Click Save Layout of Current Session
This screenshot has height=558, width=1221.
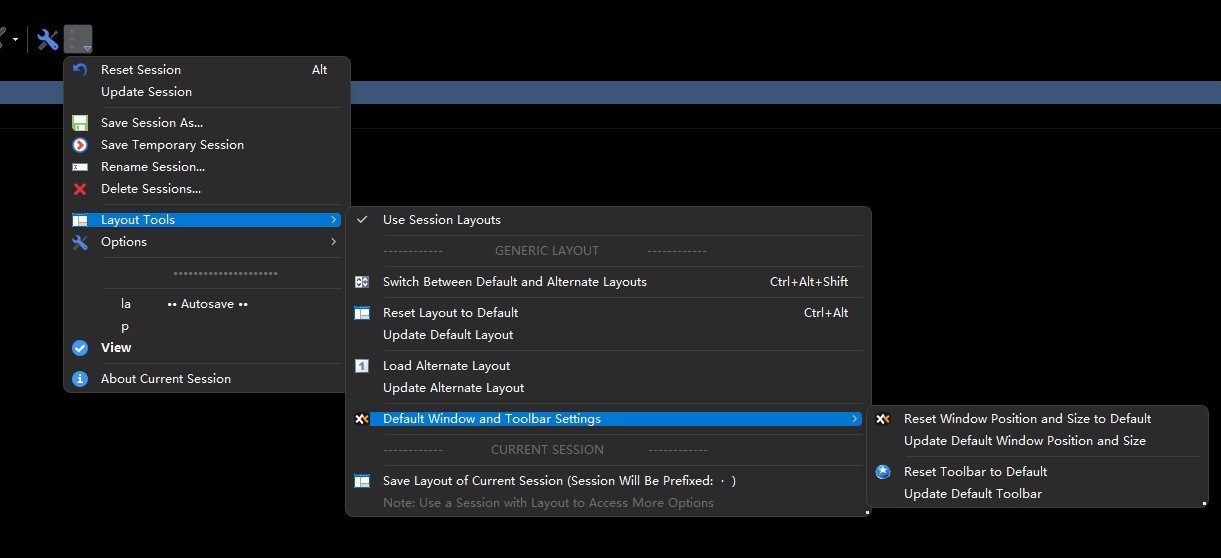click(558, 481)
